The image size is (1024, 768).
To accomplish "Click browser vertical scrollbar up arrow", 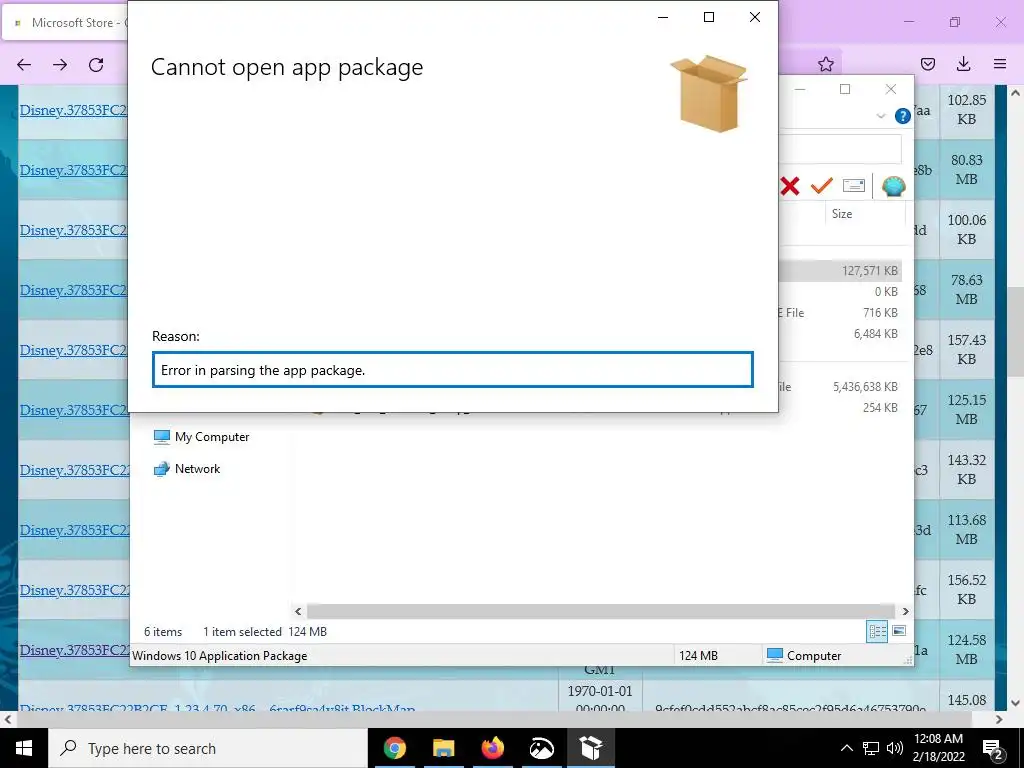I will click(x=1016, y=93).
